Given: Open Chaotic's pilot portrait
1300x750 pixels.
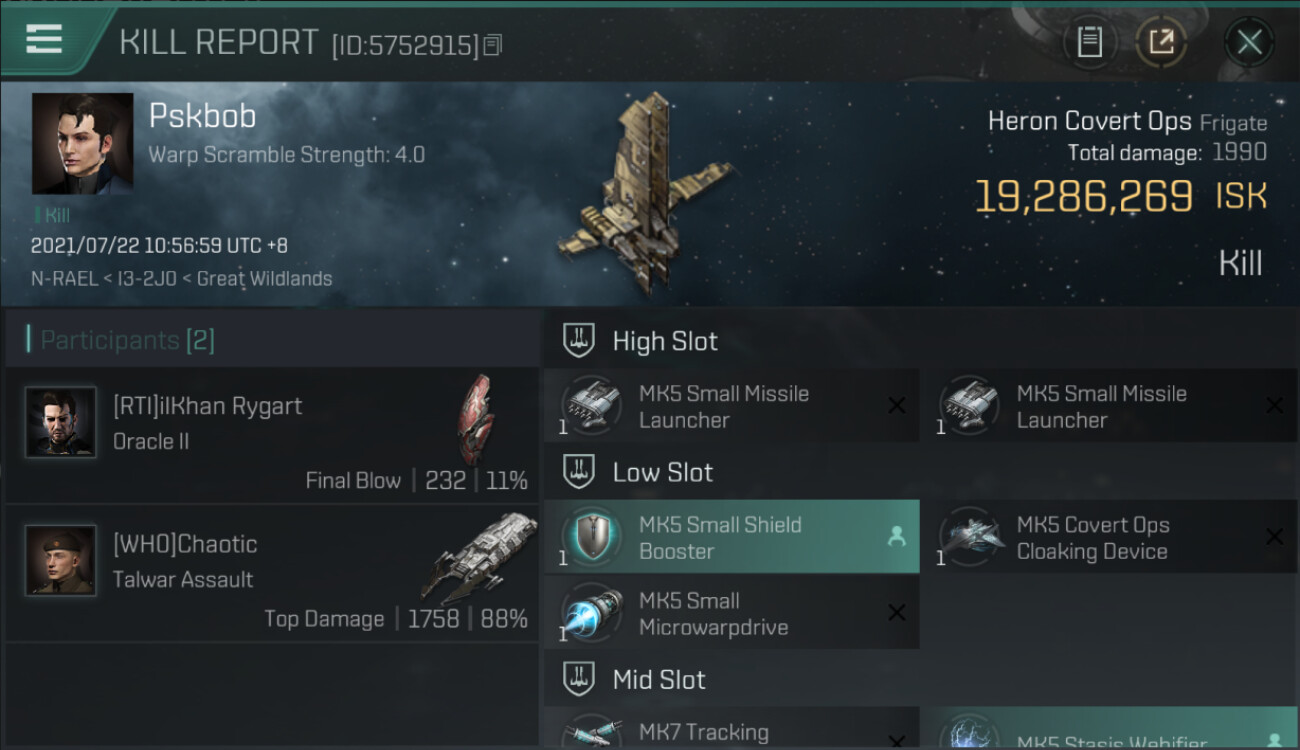Looking at the screenshot, I should click(61, 561).
